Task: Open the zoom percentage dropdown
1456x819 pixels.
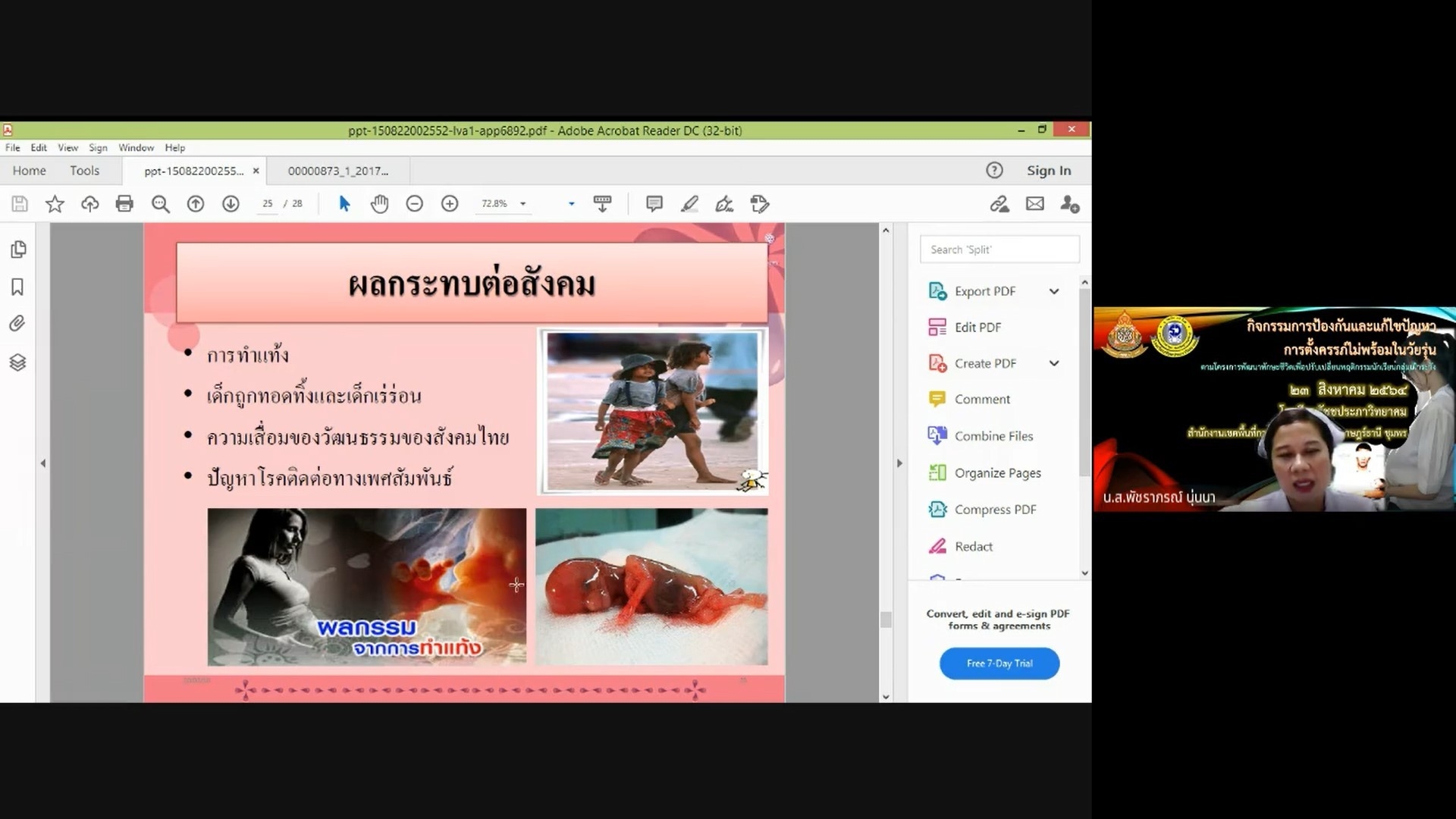Action: (522, 203)
